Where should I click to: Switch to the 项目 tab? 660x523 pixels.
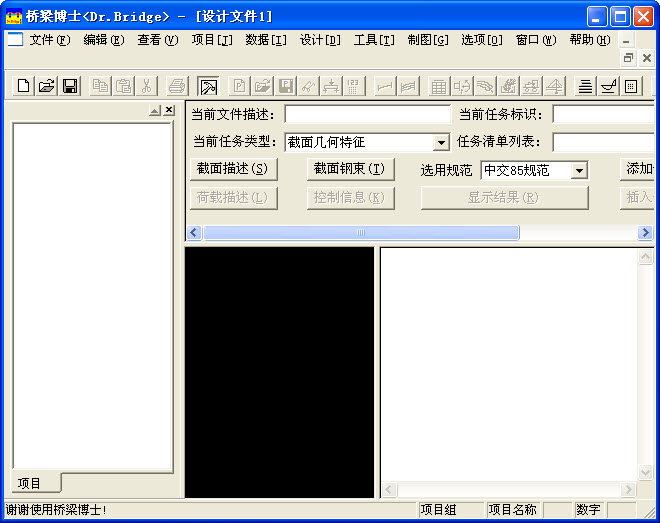(30, 483)
